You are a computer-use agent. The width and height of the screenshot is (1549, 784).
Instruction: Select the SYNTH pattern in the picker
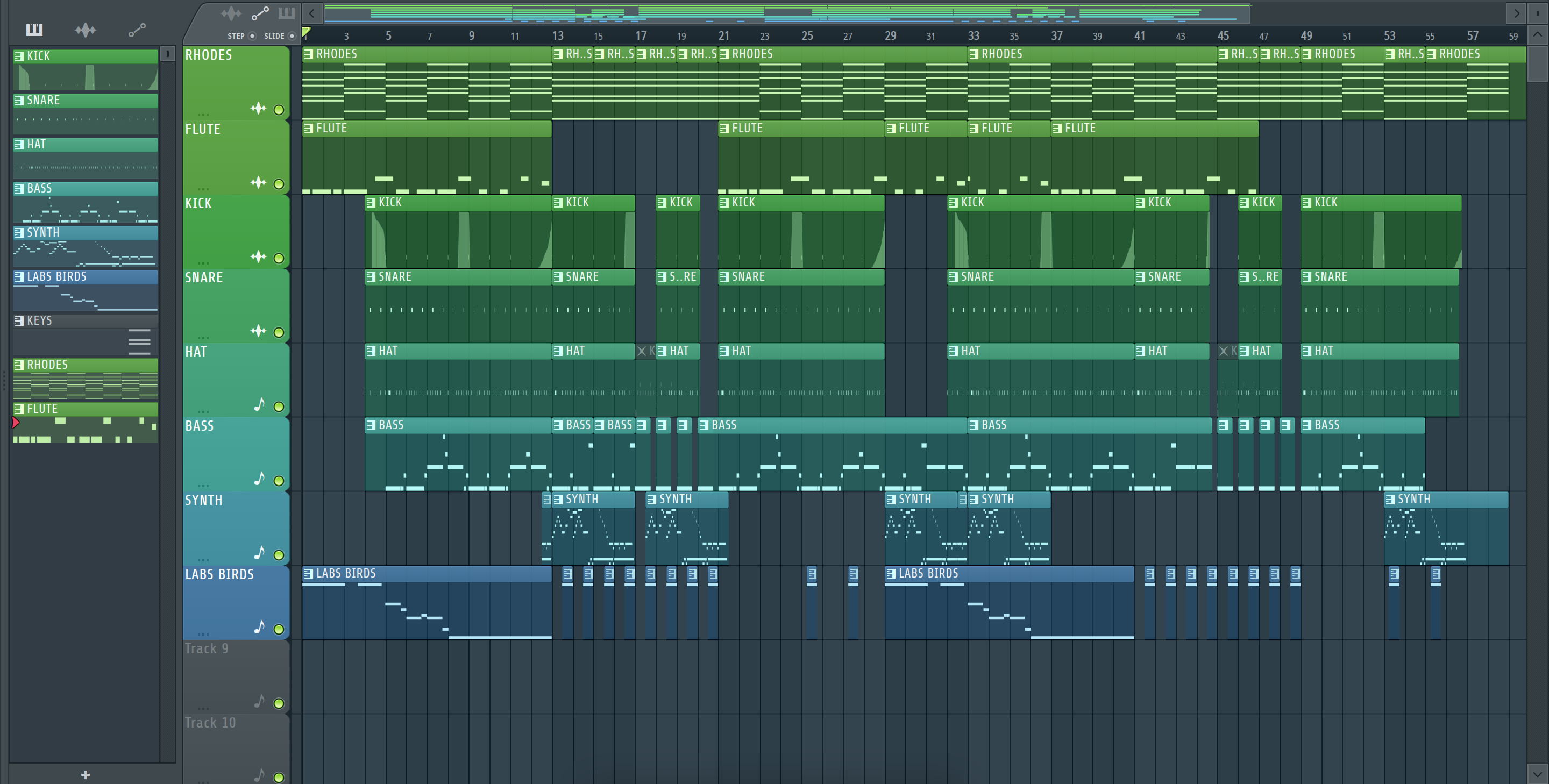click(86, 246)
